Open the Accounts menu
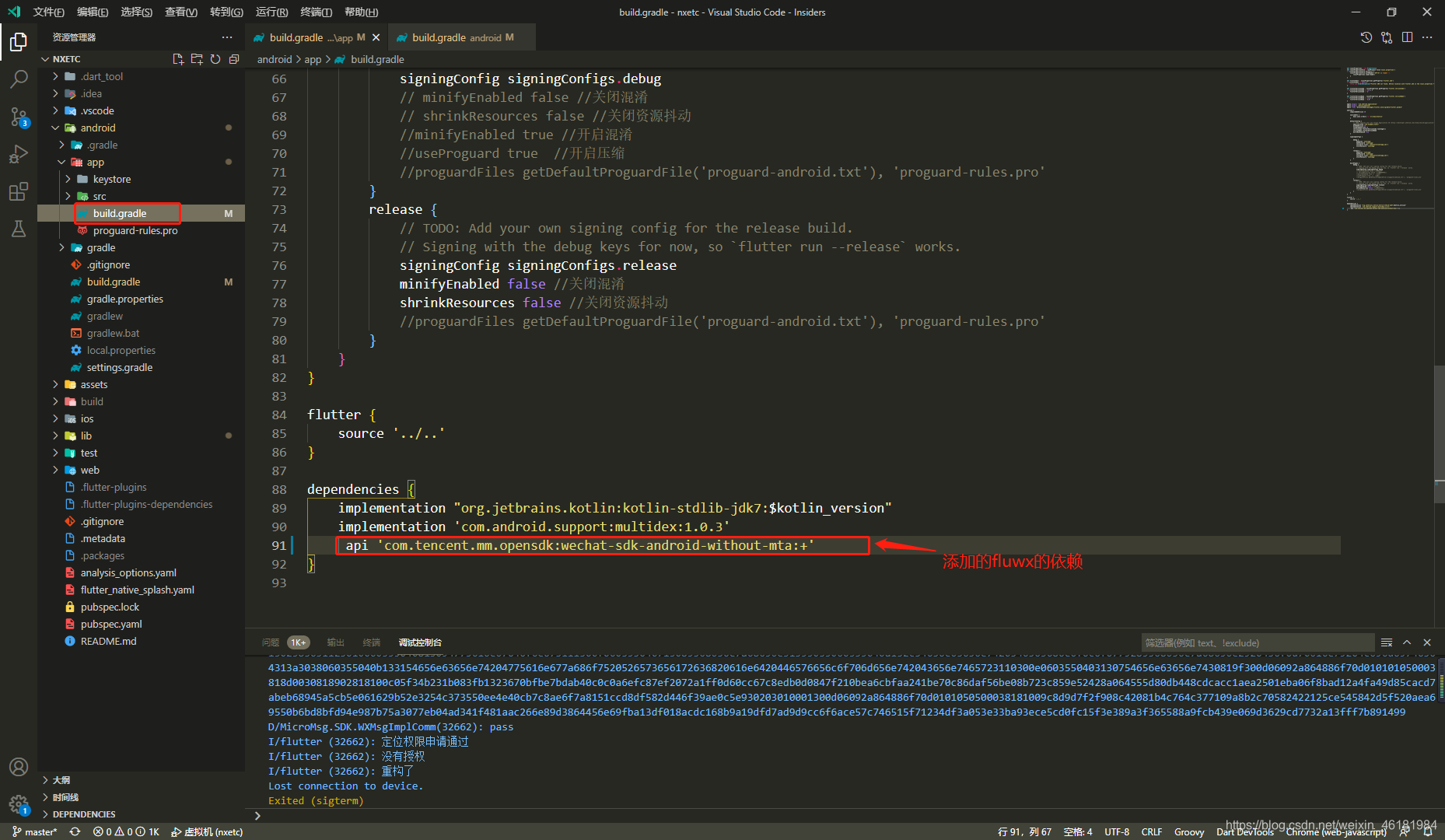Viewport: 1445px width, 840px height. (x=19, y=767)
